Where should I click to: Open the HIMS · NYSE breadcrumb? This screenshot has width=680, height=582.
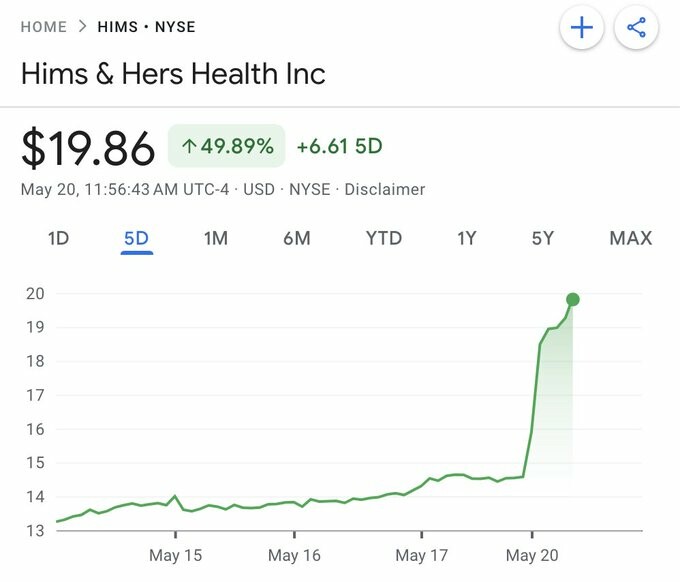pos(147,27)
